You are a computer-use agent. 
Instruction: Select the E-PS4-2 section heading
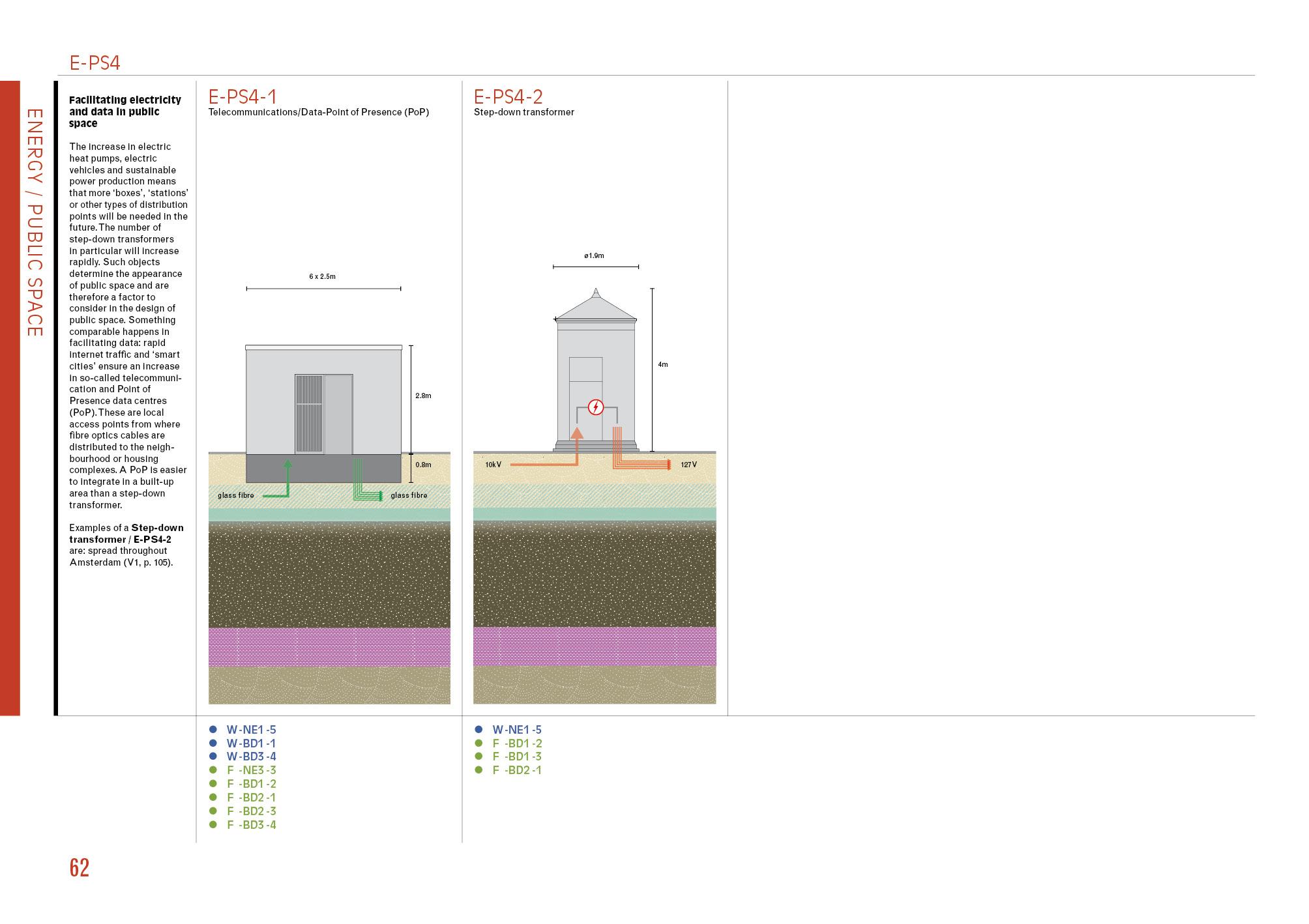click(x=508, y=97)
